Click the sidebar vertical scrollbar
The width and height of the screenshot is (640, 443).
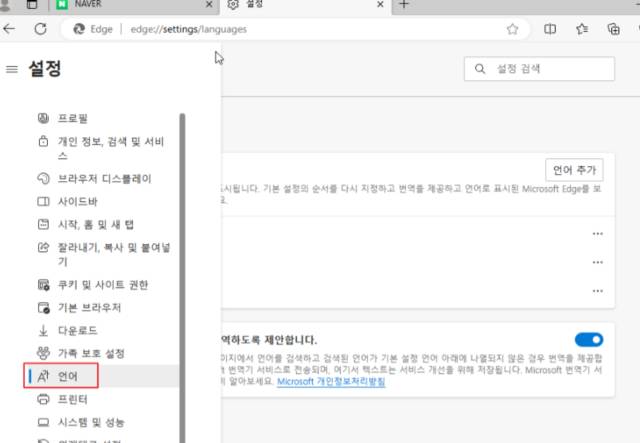[x=182, y=278]
